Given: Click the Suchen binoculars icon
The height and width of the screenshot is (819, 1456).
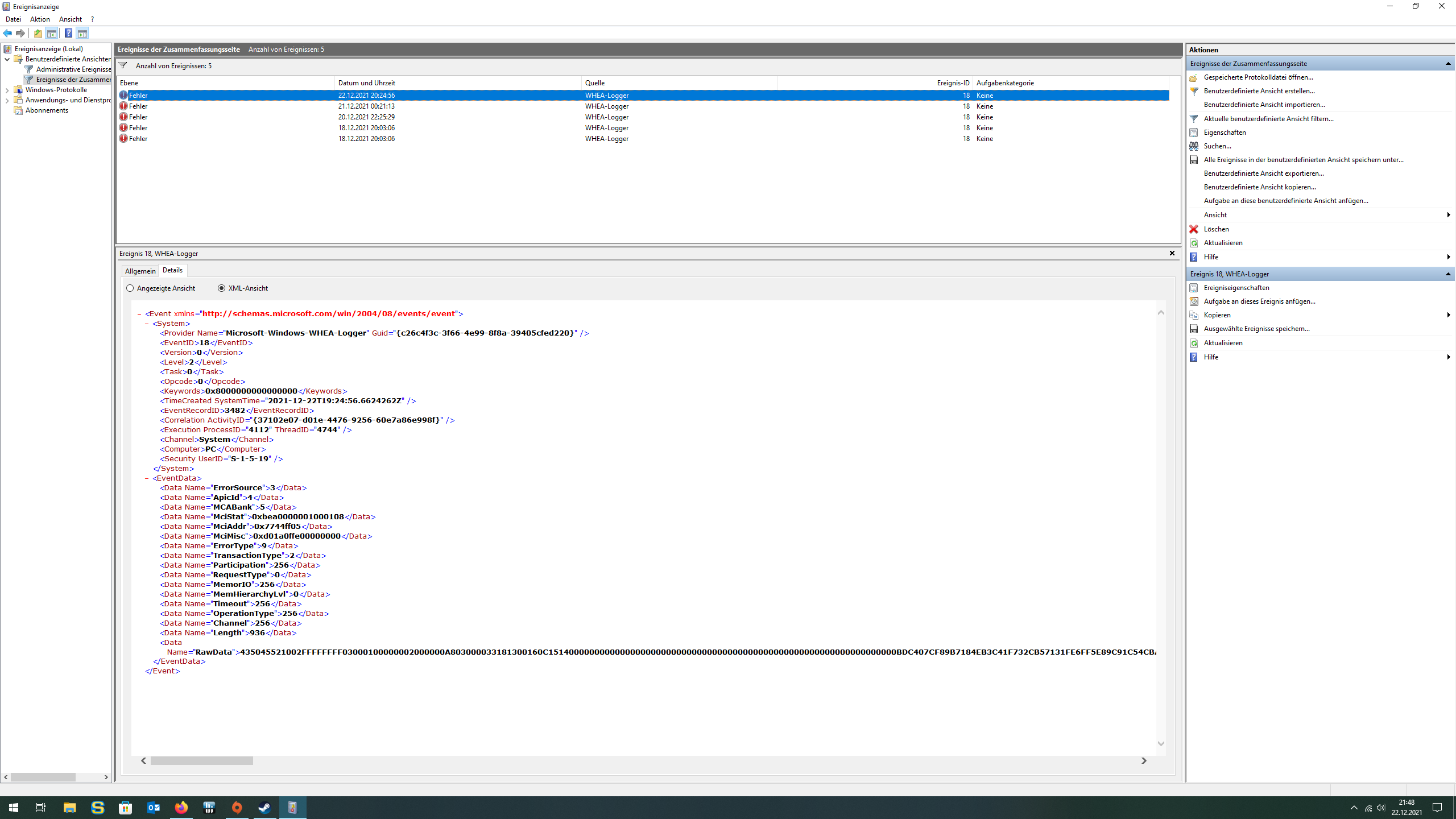Looking at the screenshot, I should tap(1194, 146).
